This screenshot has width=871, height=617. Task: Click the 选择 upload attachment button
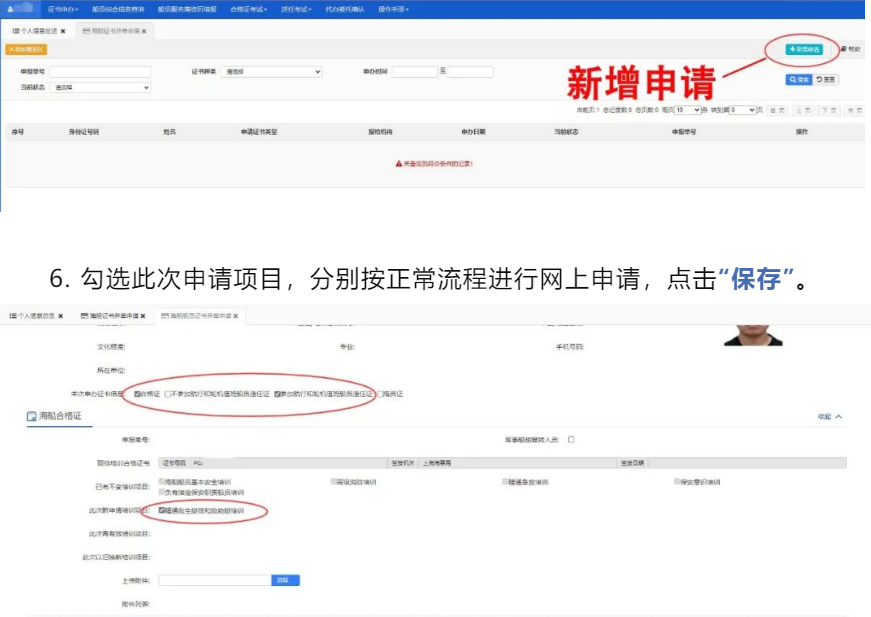pos(285,580)
